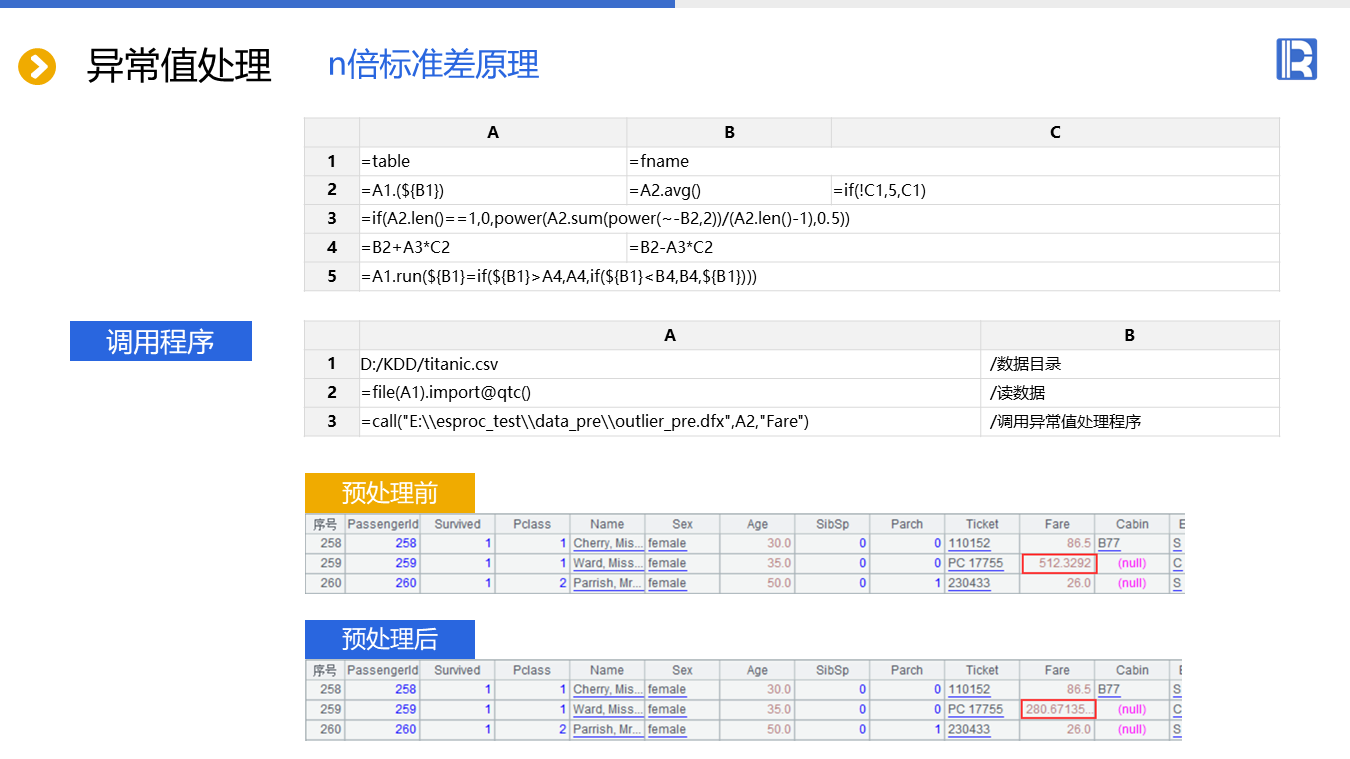Click the blue progress bar at the top
The width and height of the screenshot is (1350, 759).
point(337,4)
